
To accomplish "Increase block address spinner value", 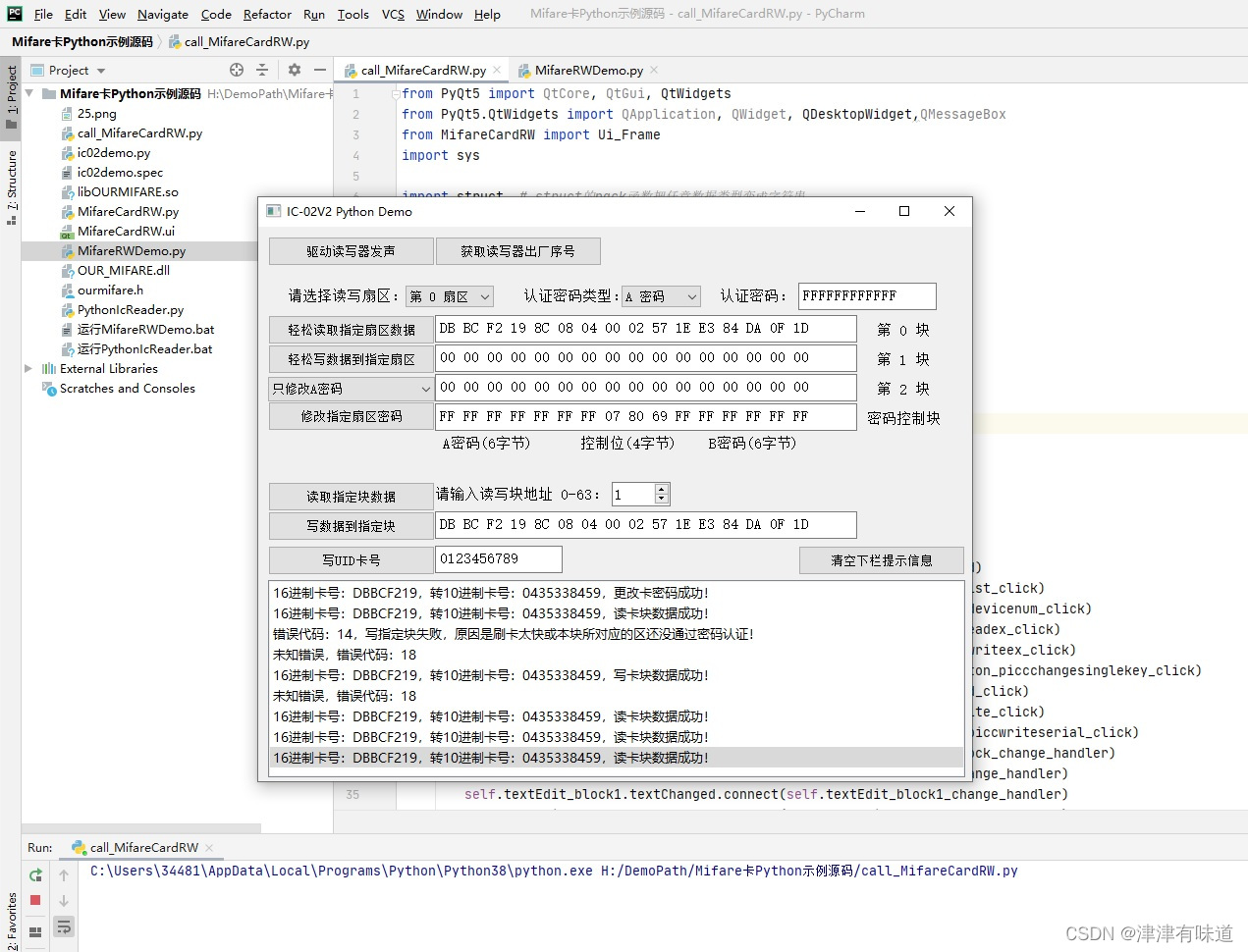I will click(x=662, y=489).
